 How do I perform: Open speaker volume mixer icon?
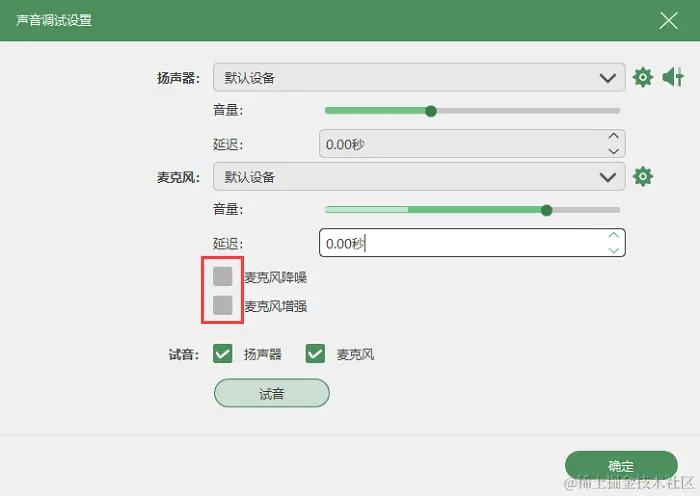point(673,77)
